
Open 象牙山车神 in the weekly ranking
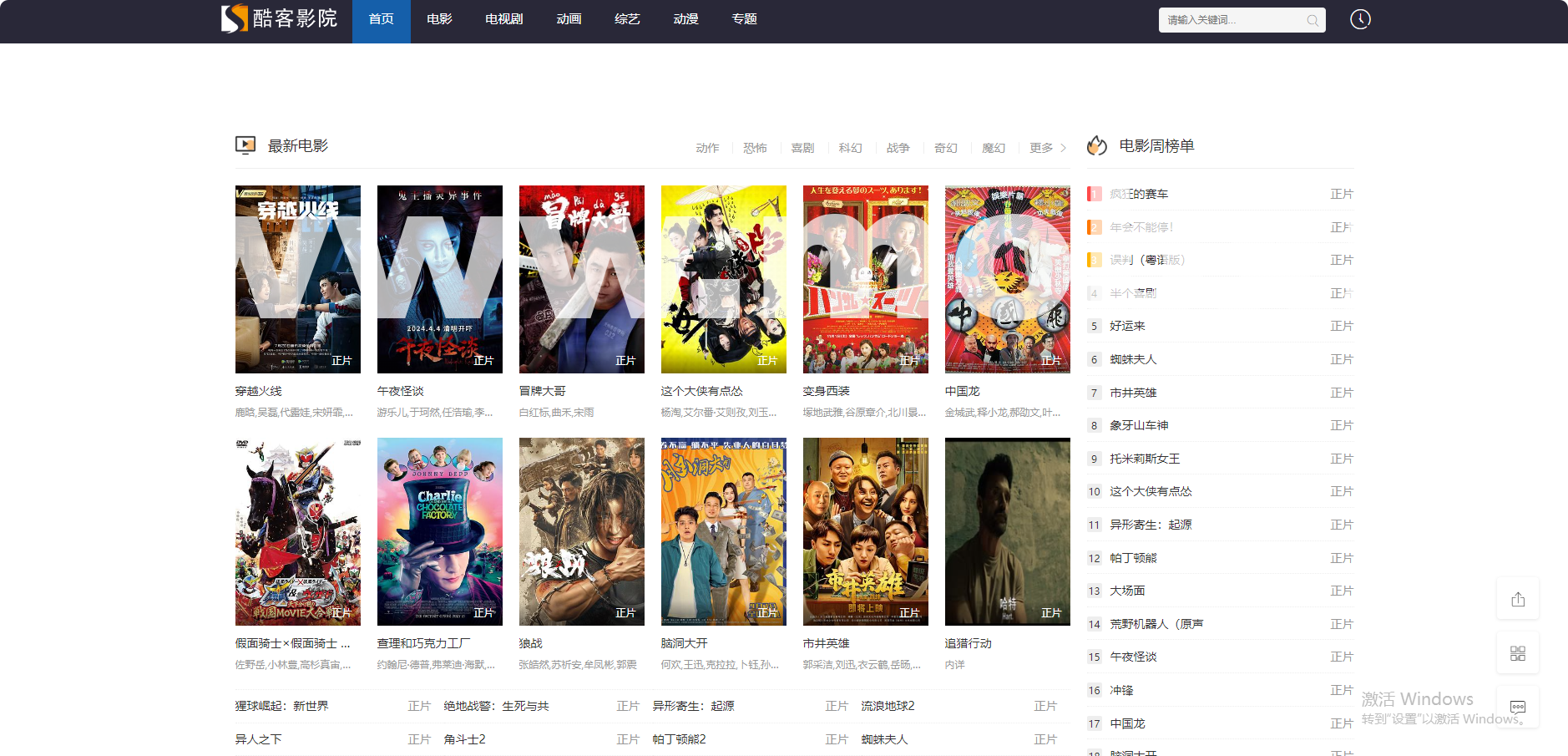click(x=1139, y=425)
